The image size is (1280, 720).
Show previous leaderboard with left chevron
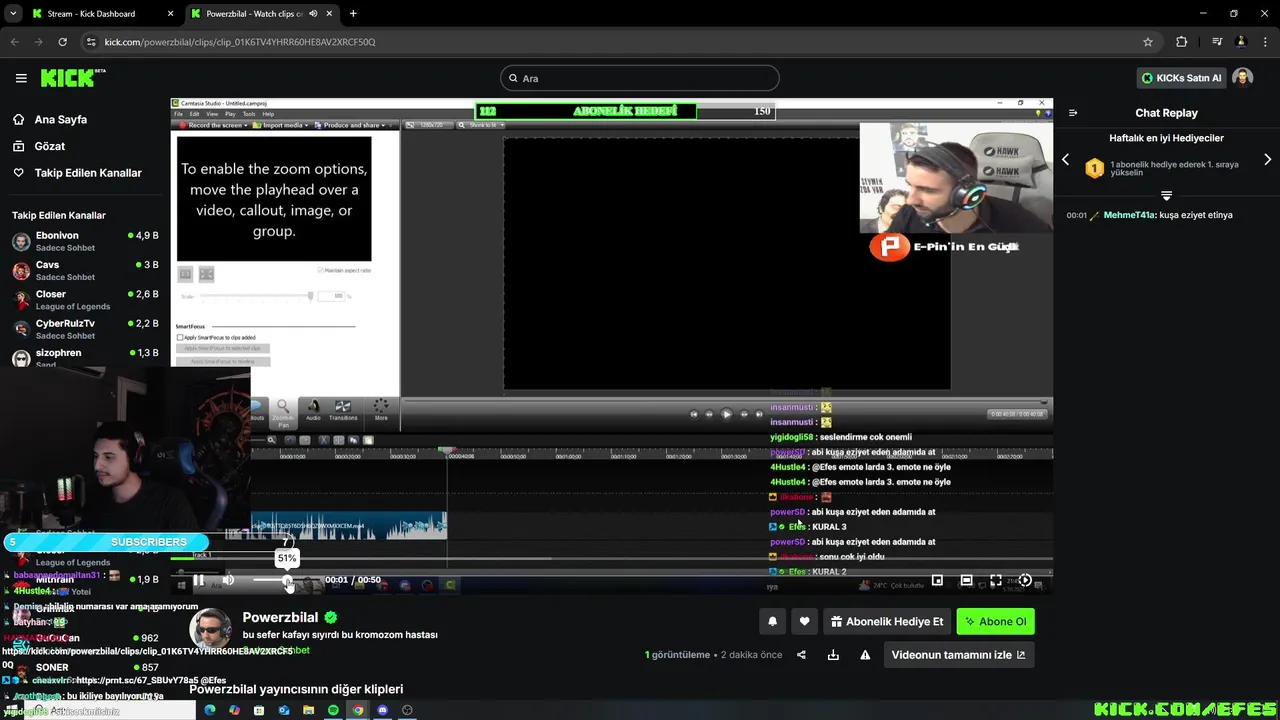point(1065,160)
